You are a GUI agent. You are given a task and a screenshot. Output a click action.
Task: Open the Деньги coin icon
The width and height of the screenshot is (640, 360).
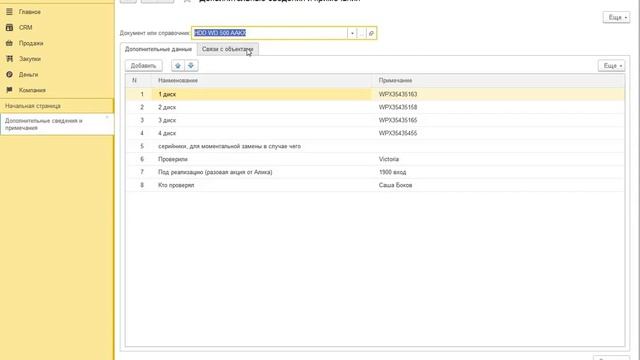tap(9, 74)
